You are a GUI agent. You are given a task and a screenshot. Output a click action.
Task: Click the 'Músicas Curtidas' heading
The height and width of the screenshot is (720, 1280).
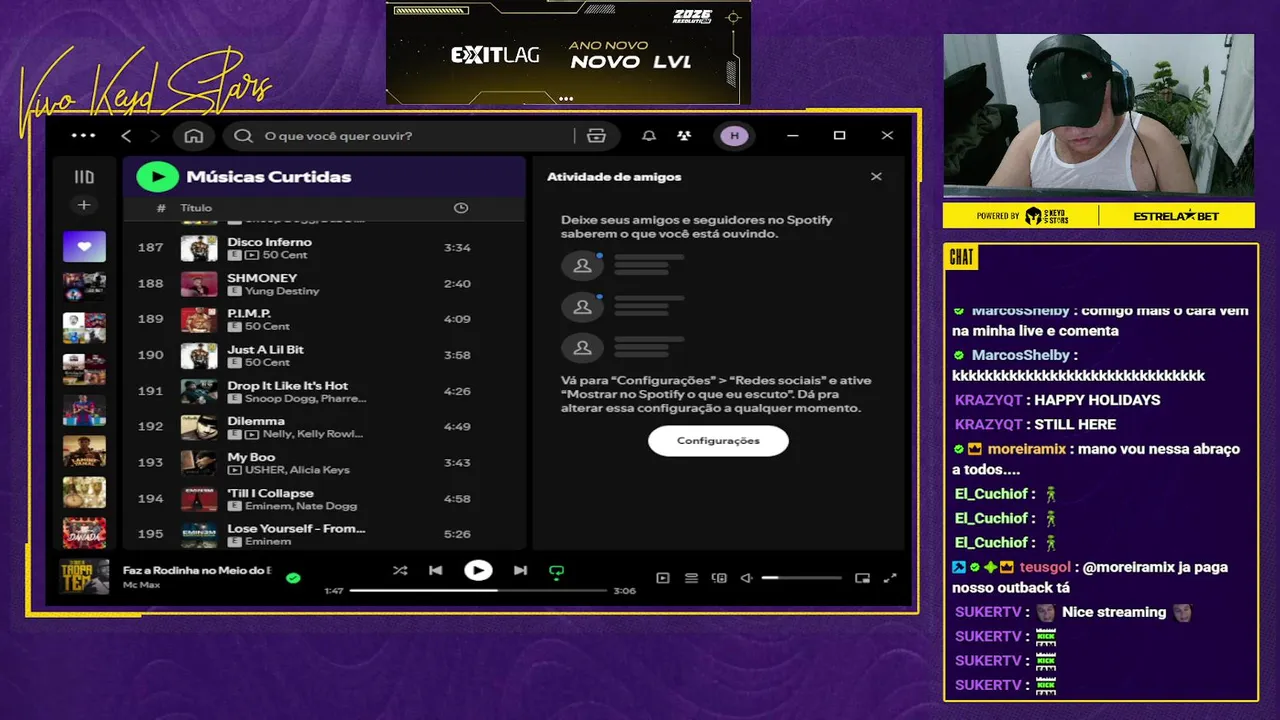point(269,177)
